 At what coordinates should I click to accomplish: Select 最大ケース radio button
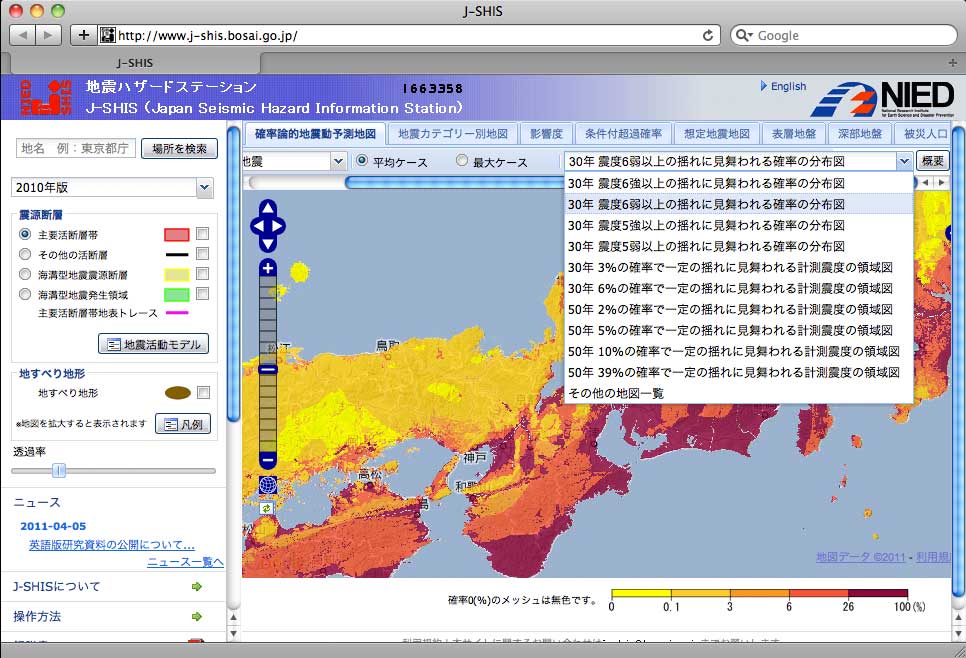[461, 161]
